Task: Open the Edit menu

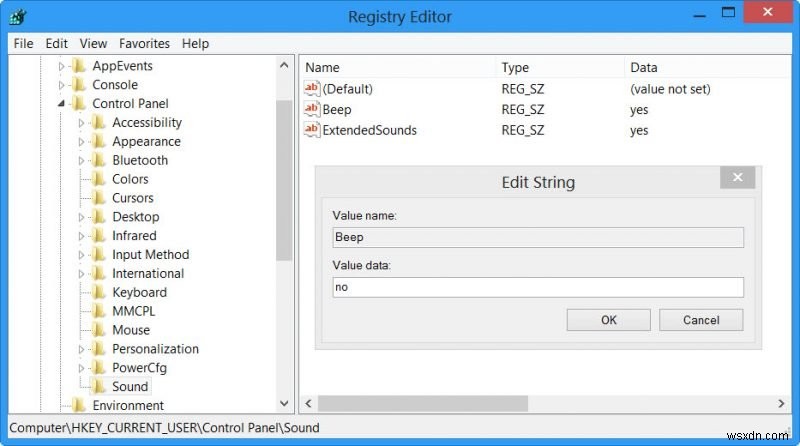Action: coord(56,43)
